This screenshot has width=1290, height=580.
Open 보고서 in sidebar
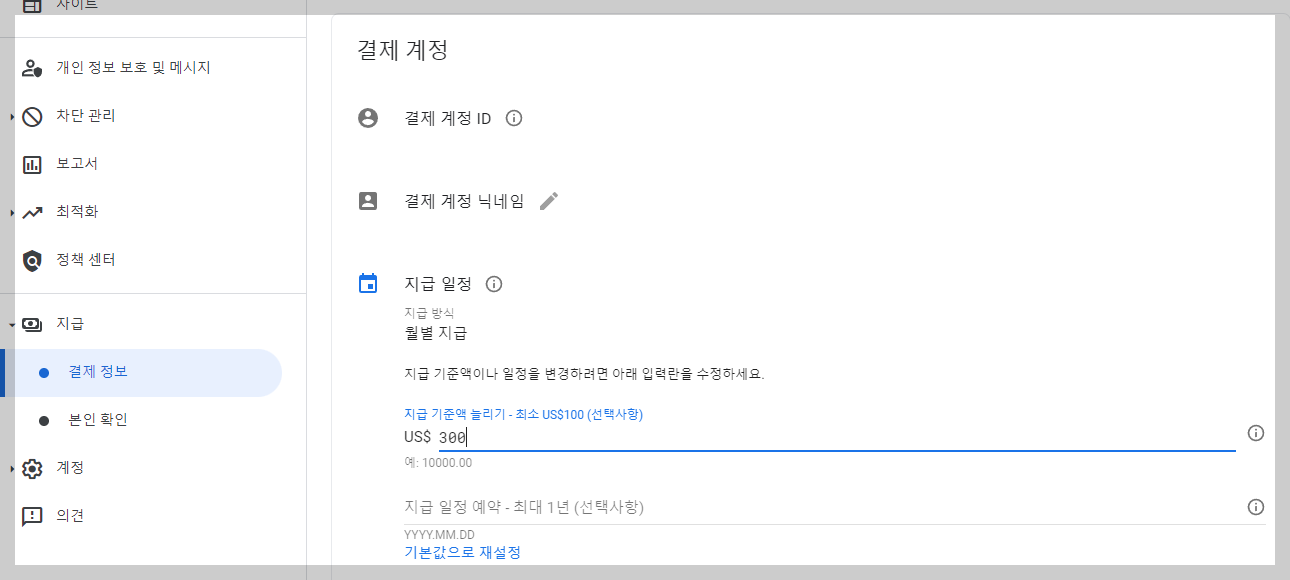point(77,164)
